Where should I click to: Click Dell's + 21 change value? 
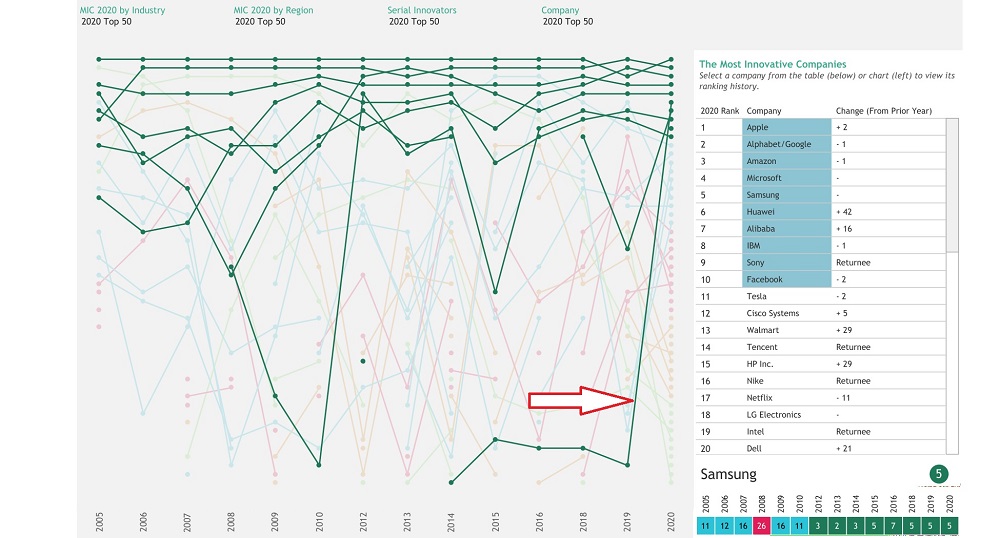click(844, 448)
